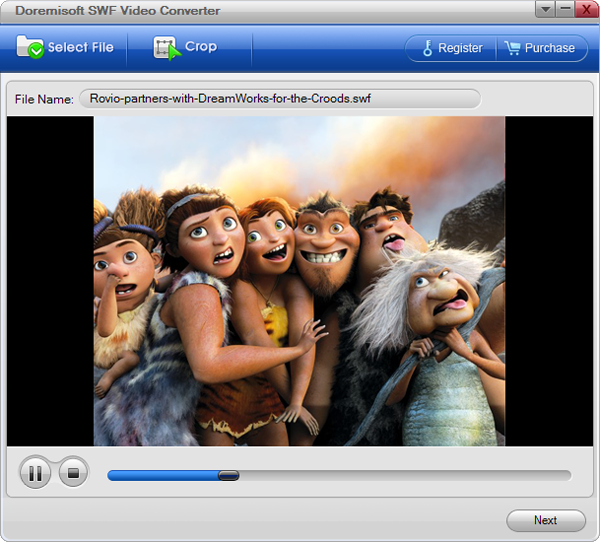Click the Register key icon
Screen dimensions: 600x542
tap(428, 48)
